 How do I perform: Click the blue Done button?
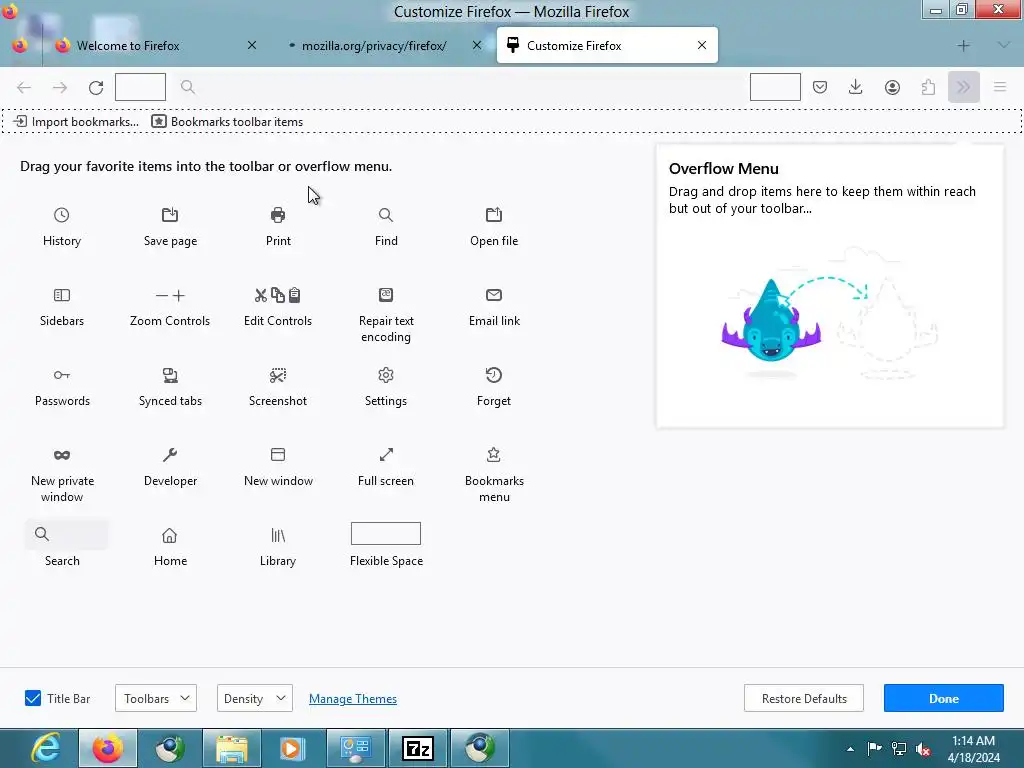tap(943, 698)
